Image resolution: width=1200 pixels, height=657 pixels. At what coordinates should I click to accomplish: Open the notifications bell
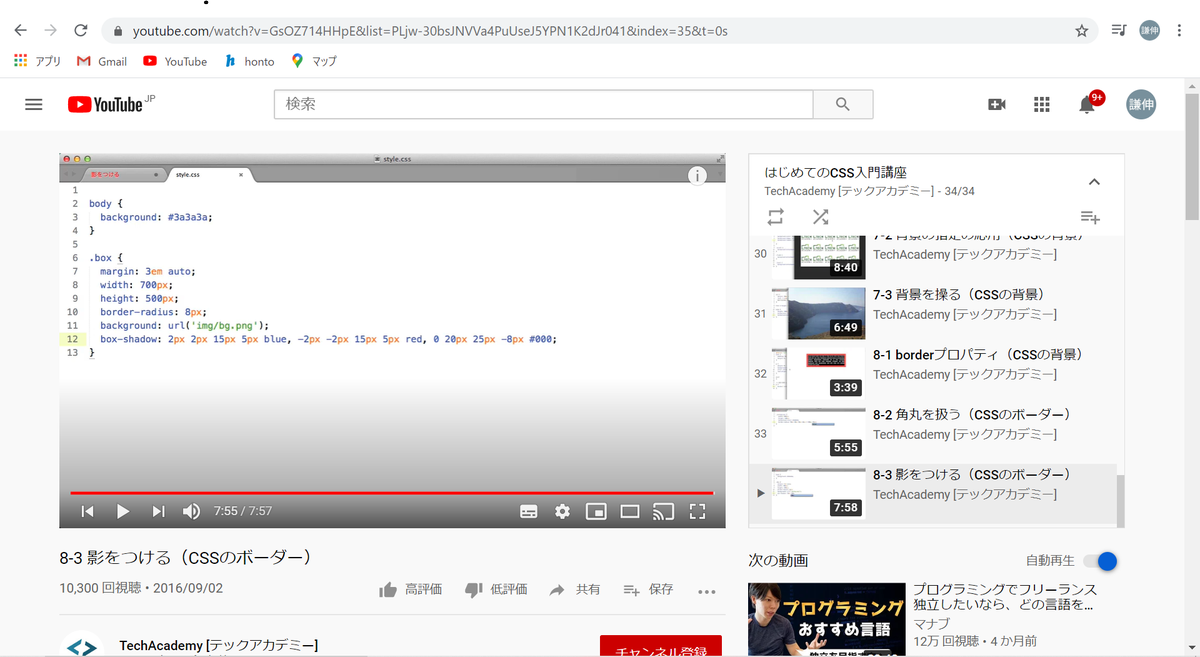pyautogui.click(x=1088, y=104)
